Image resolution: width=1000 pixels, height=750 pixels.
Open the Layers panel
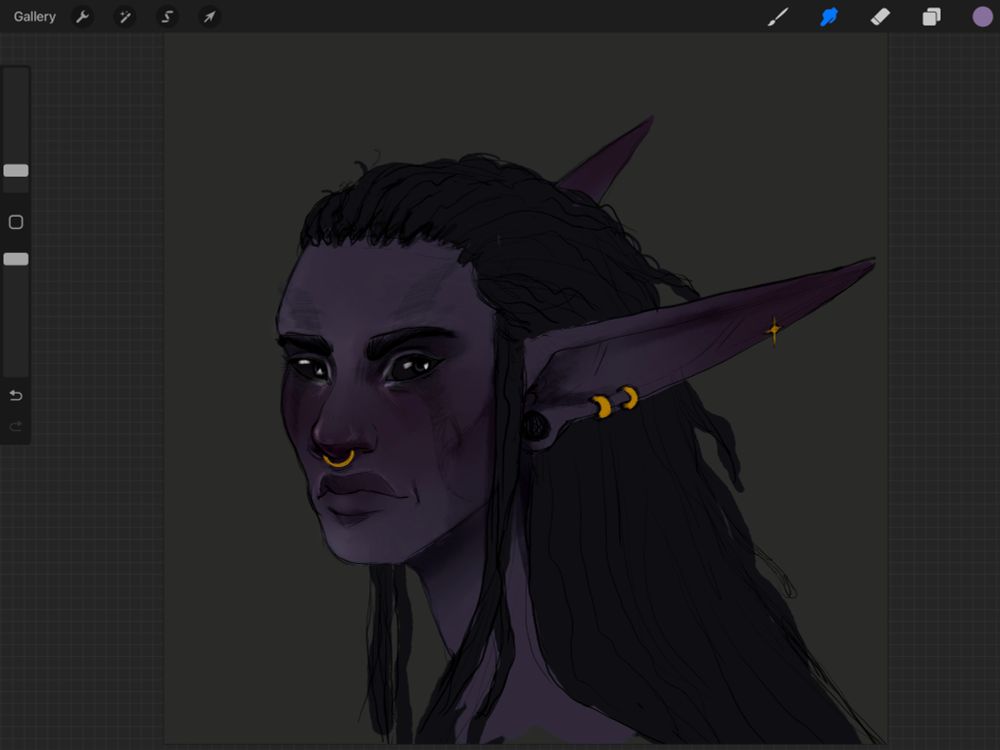(x=931, y=17)
